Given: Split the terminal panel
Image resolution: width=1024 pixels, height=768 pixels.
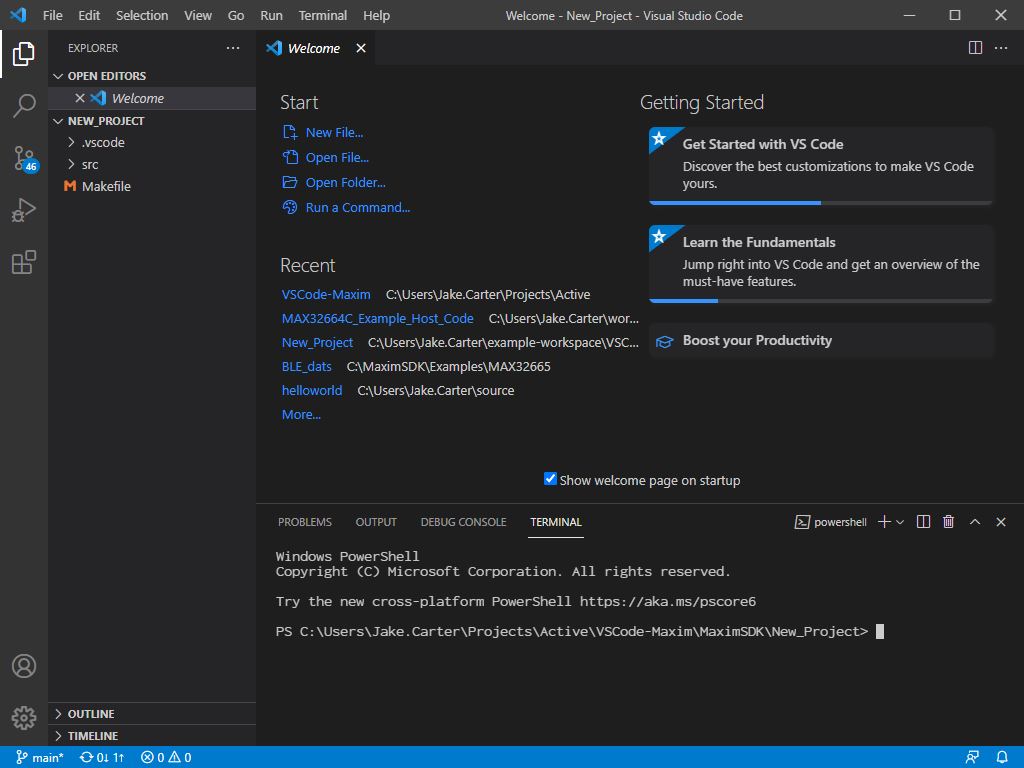Looking at the screenshot, I should point(923,522).
